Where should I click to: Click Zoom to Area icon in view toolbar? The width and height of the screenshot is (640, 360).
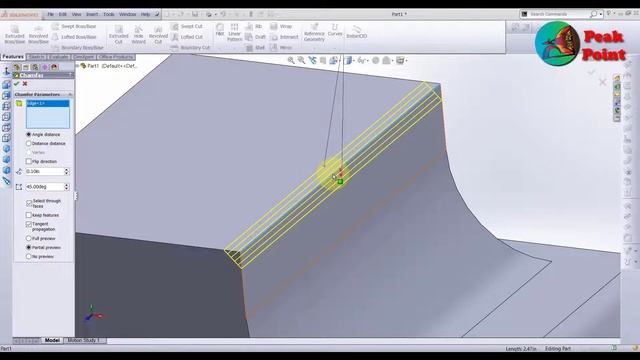tap(302, 60)
